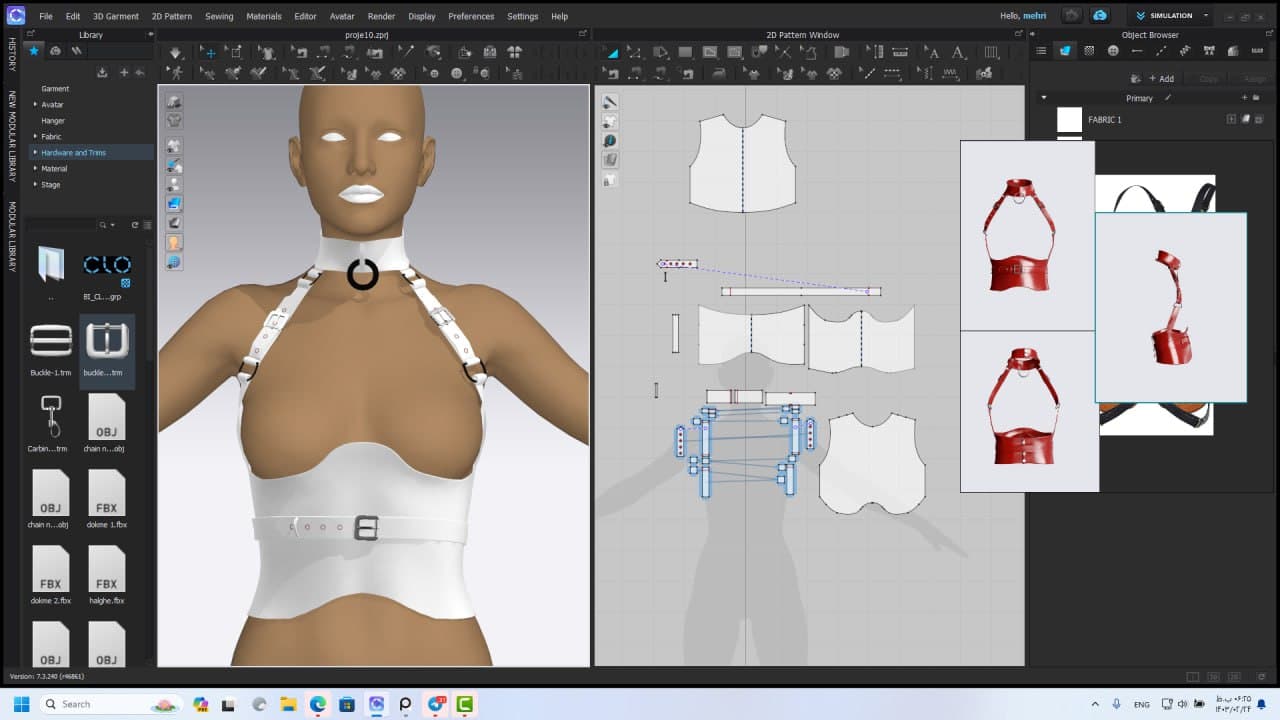1280x720 pixels.
Task: Start simulation with the down-arrow Simulate icon
Action: [x=176, y=53]
